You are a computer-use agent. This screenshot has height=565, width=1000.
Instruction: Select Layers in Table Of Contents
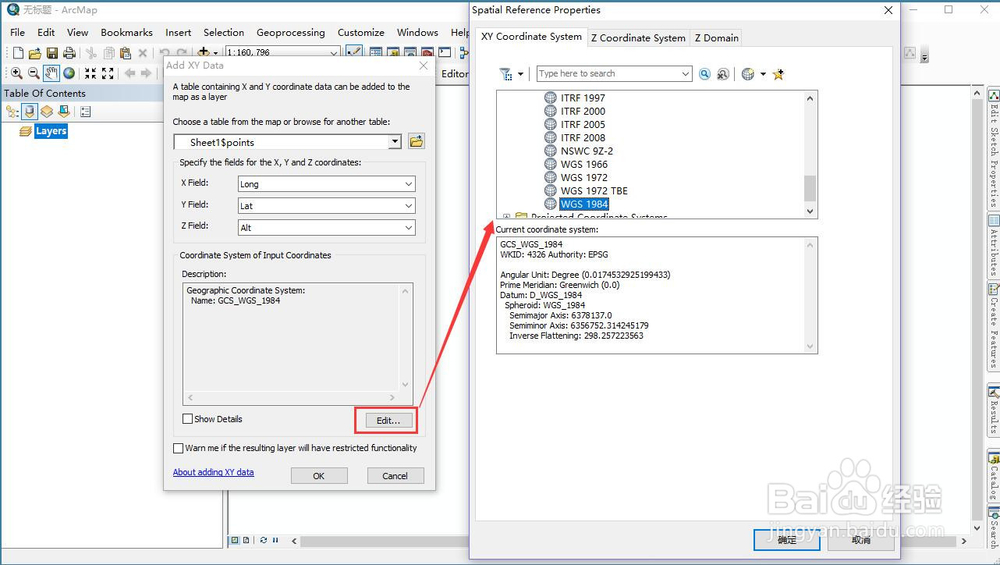coord(51,131)
